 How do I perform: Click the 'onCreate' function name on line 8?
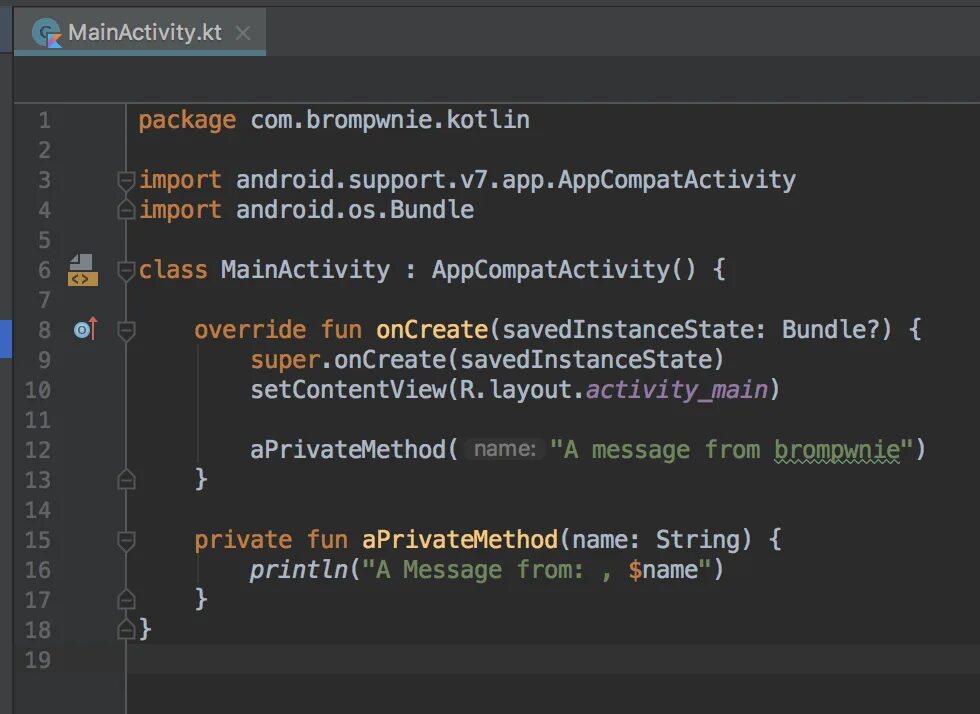pos(432,329)
